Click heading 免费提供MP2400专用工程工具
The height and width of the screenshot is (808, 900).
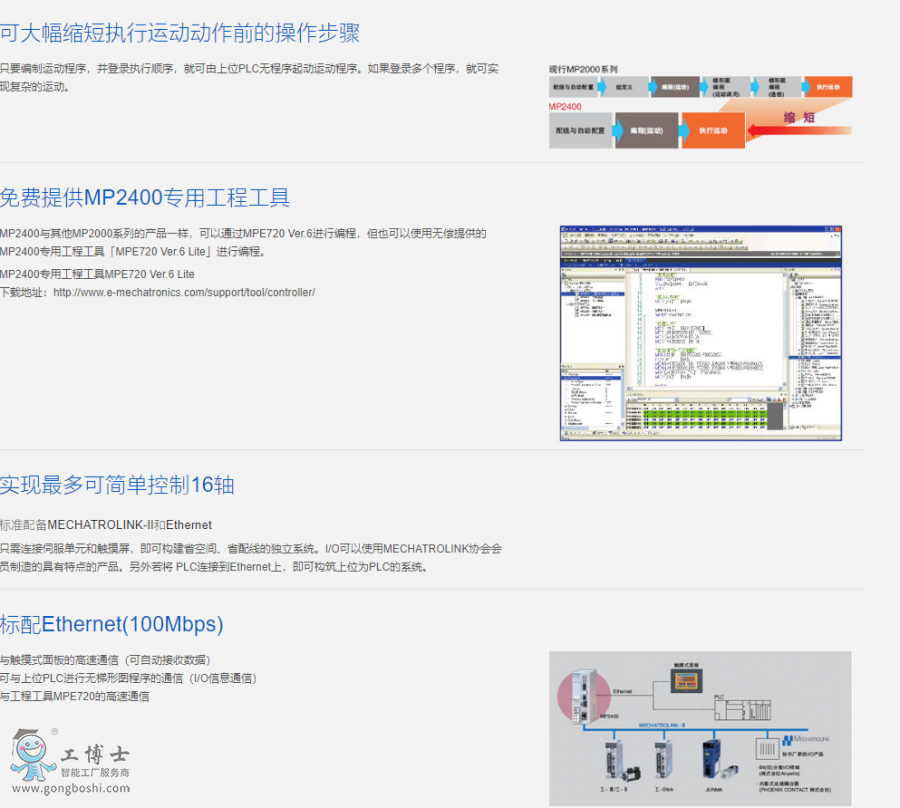point(145,197)
